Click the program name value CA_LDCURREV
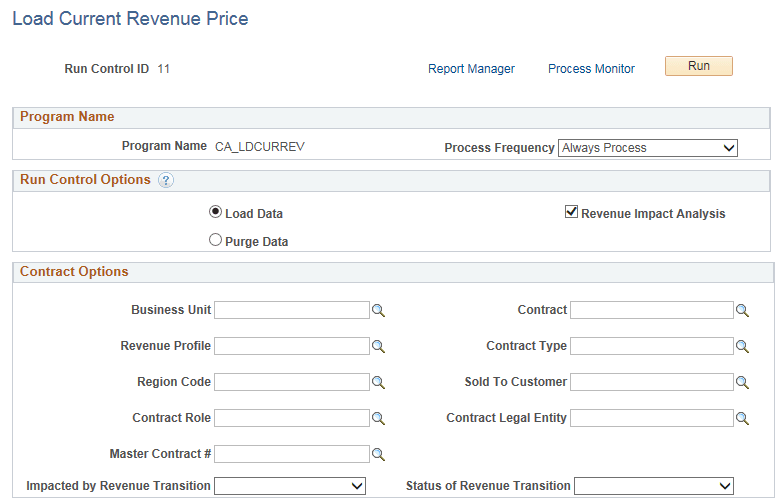 260,147
